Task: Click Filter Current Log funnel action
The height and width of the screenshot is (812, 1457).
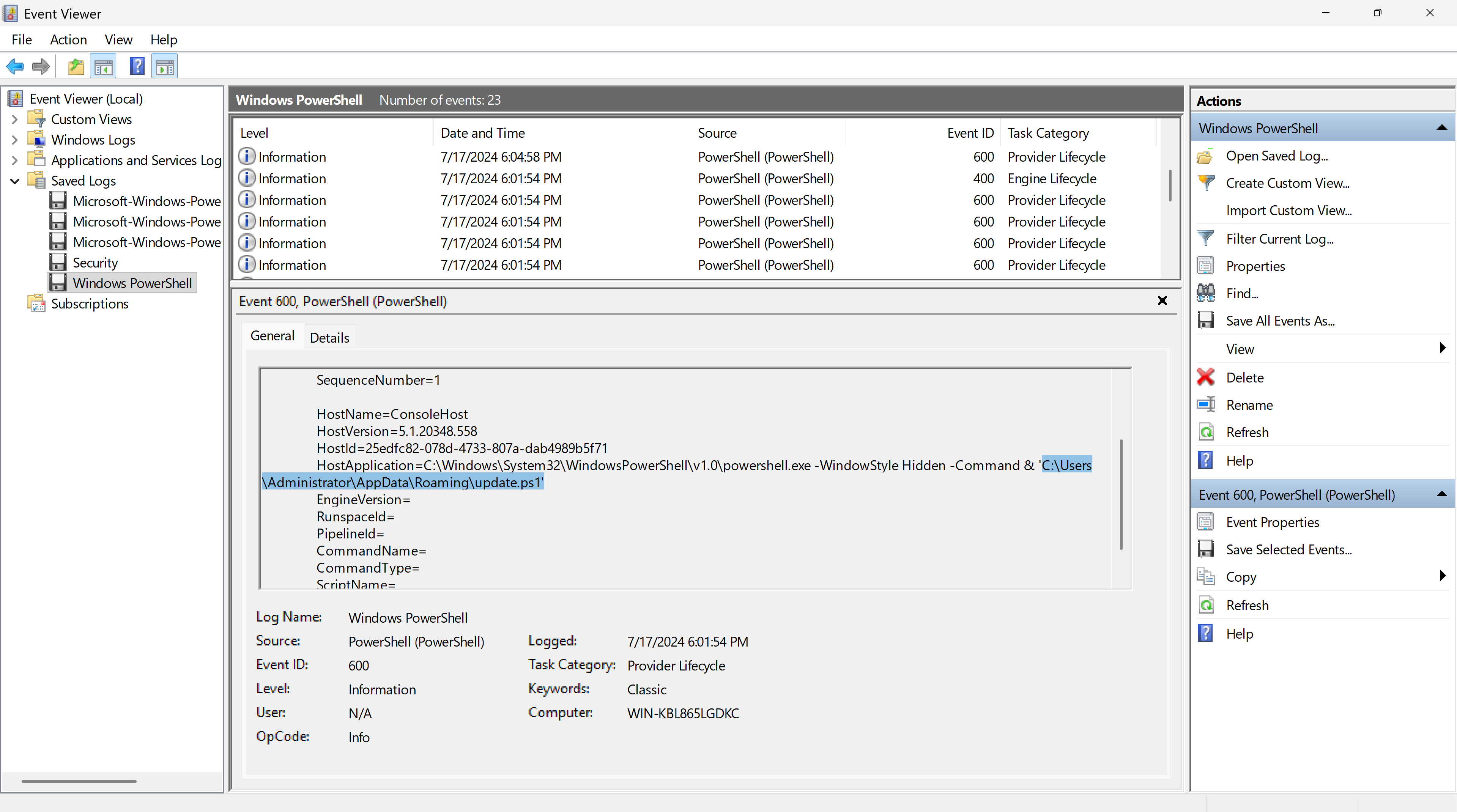Action: tap(1279, 239)
